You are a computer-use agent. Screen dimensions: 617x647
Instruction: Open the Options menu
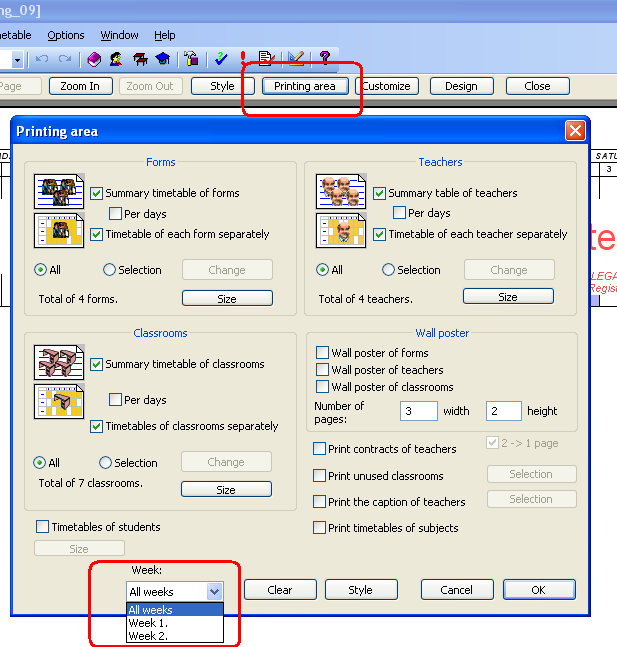click(x=66, y=35)
